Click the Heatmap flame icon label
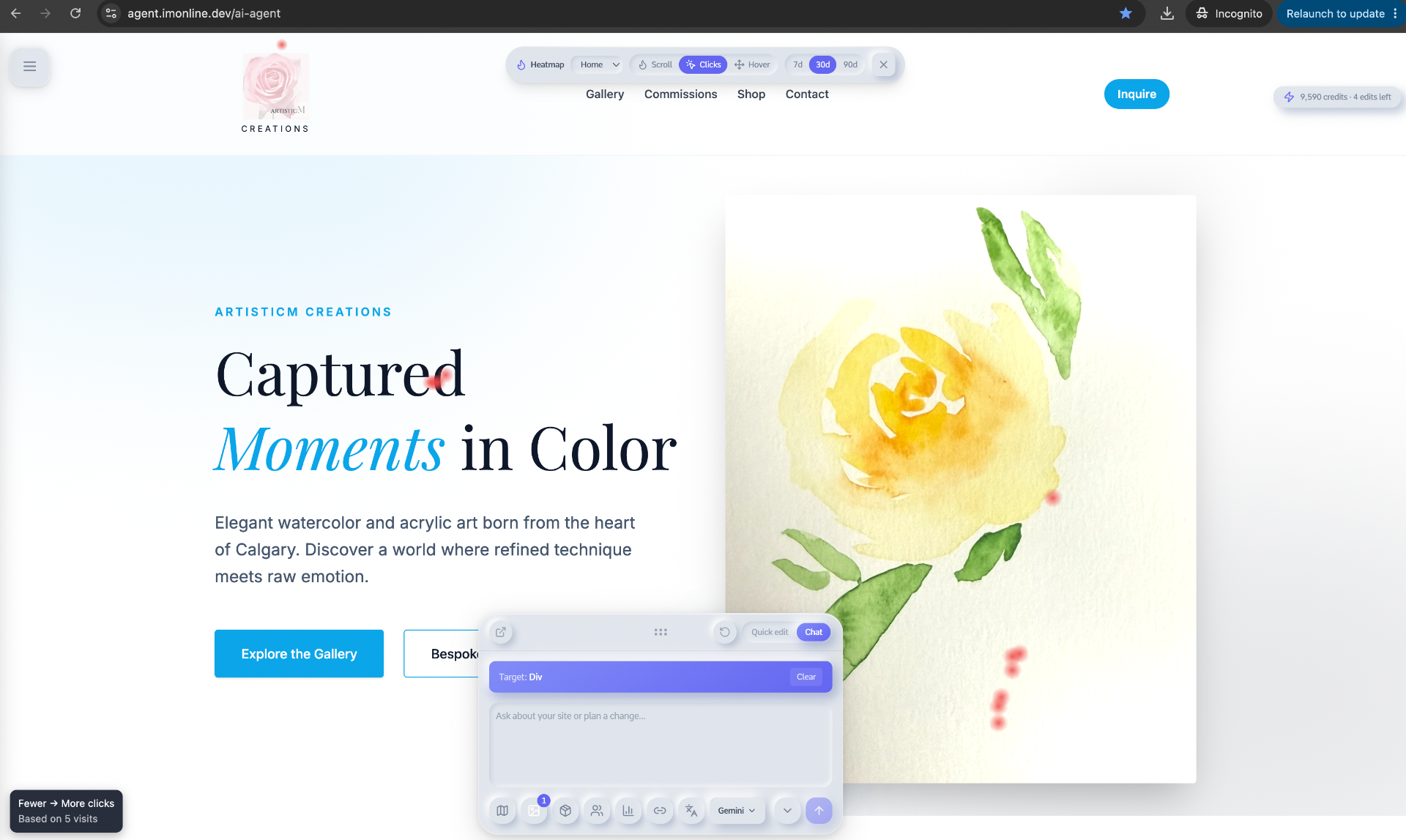This screenshot has width=1406, height=840. (x=540, y=64)
